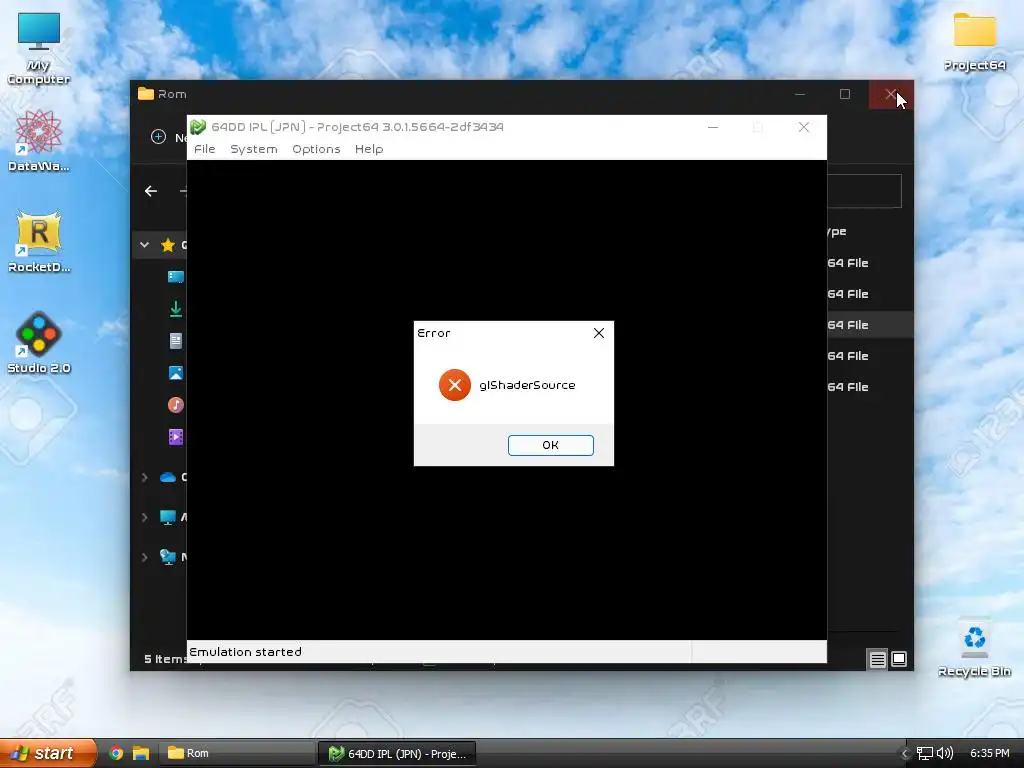Launch the RocketD... desktop shortcut
1024x768 pixels.
pyautogui.click(x=39, y=242)
